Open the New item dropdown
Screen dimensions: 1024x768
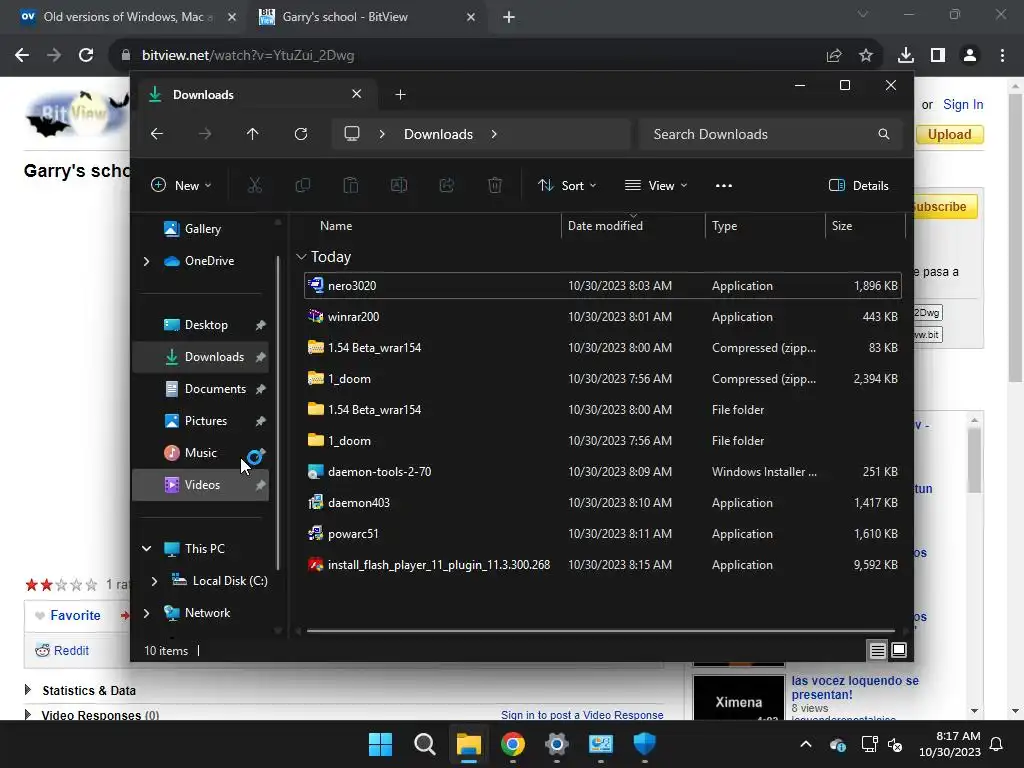tap(181, 185)
